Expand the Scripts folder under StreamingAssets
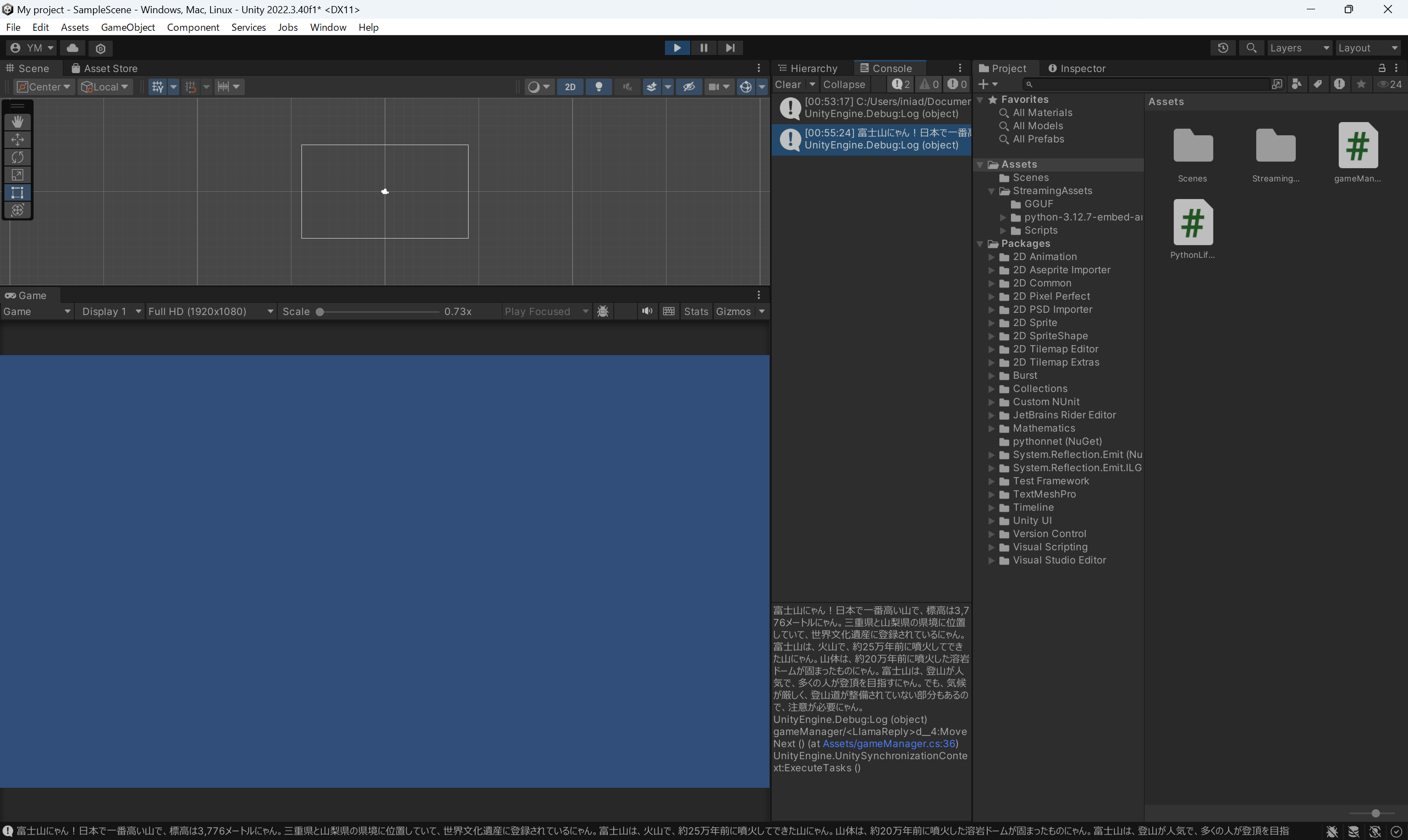 pyautogui.click(x=1004, y=230)
